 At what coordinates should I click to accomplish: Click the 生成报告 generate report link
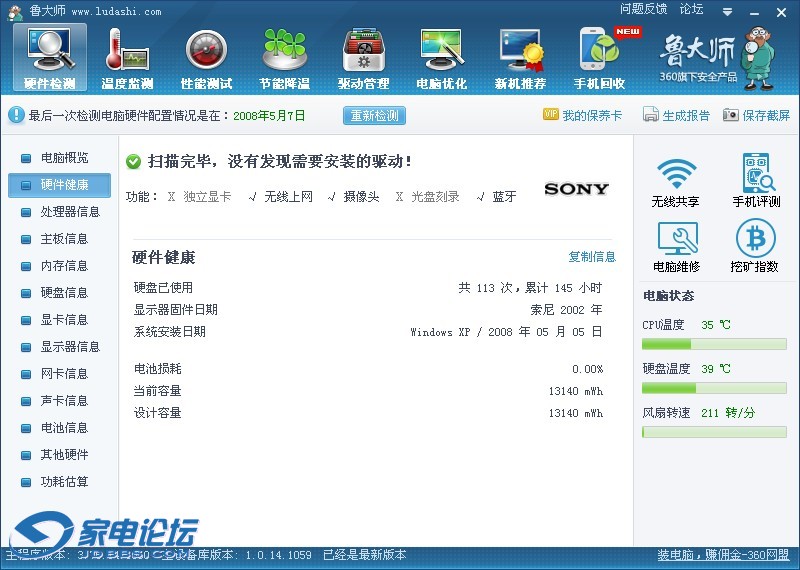(686, 115)
